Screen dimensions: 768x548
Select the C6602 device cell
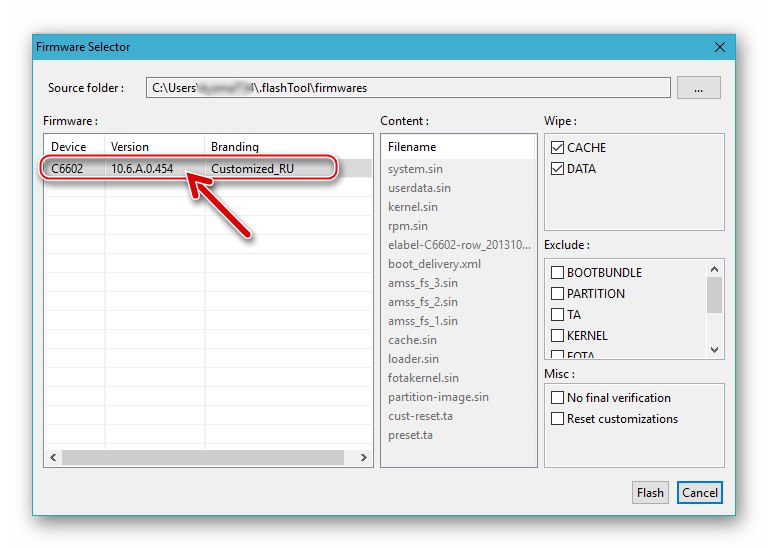[x=67, y=168]
